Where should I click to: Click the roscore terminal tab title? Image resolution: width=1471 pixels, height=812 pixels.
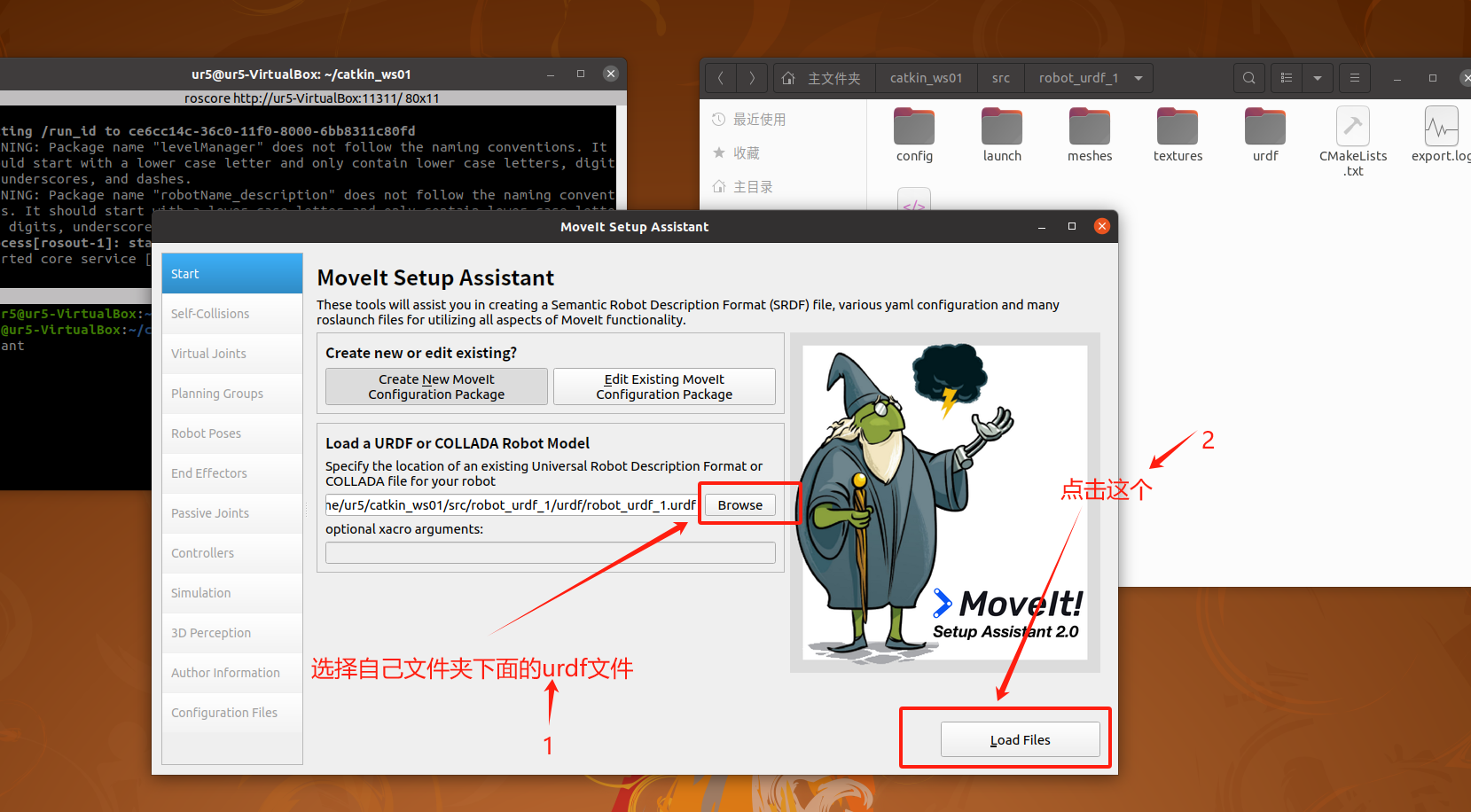point(312,98)
